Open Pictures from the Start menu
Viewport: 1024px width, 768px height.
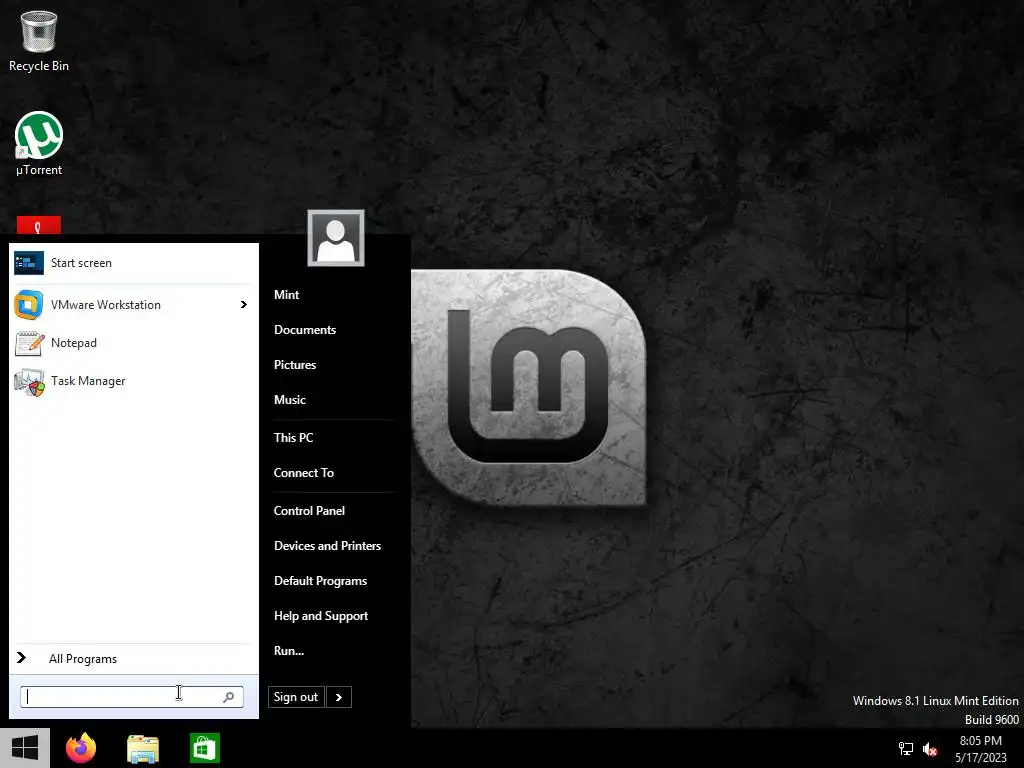[x=295, y=365]
